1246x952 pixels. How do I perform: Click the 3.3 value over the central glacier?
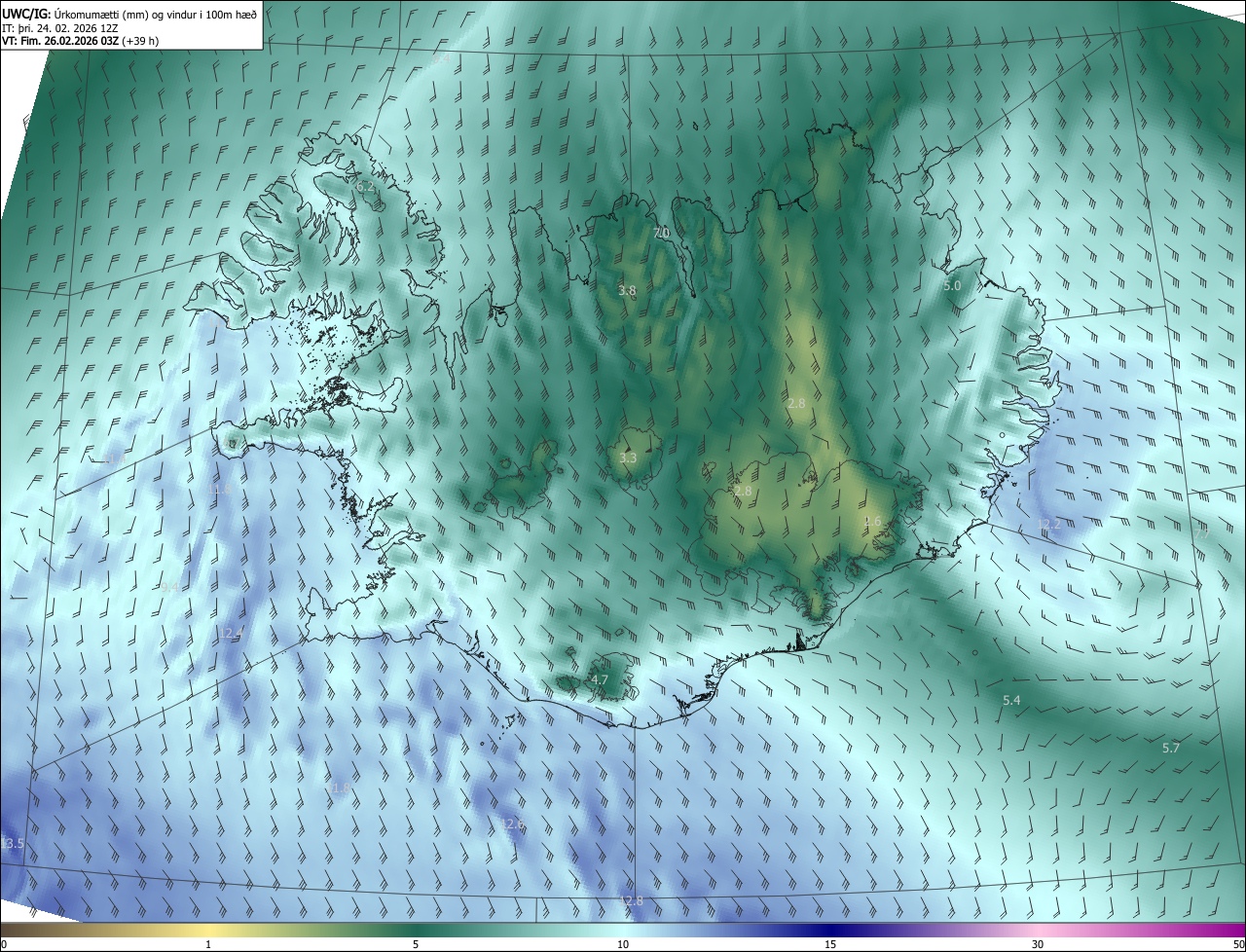tap(628, 458)
